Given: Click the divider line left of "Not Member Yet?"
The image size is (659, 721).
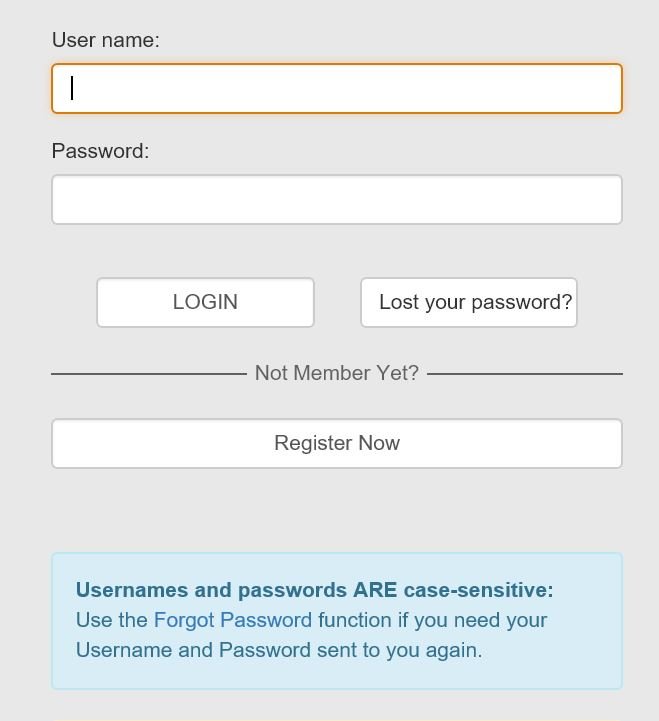Looking at the screenshot, I should click(x=149, y=374).
